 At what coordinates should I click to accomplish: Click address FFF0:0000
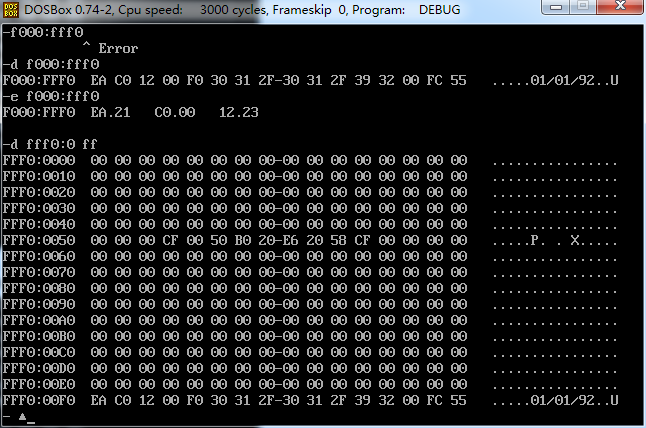click(39, 160)
